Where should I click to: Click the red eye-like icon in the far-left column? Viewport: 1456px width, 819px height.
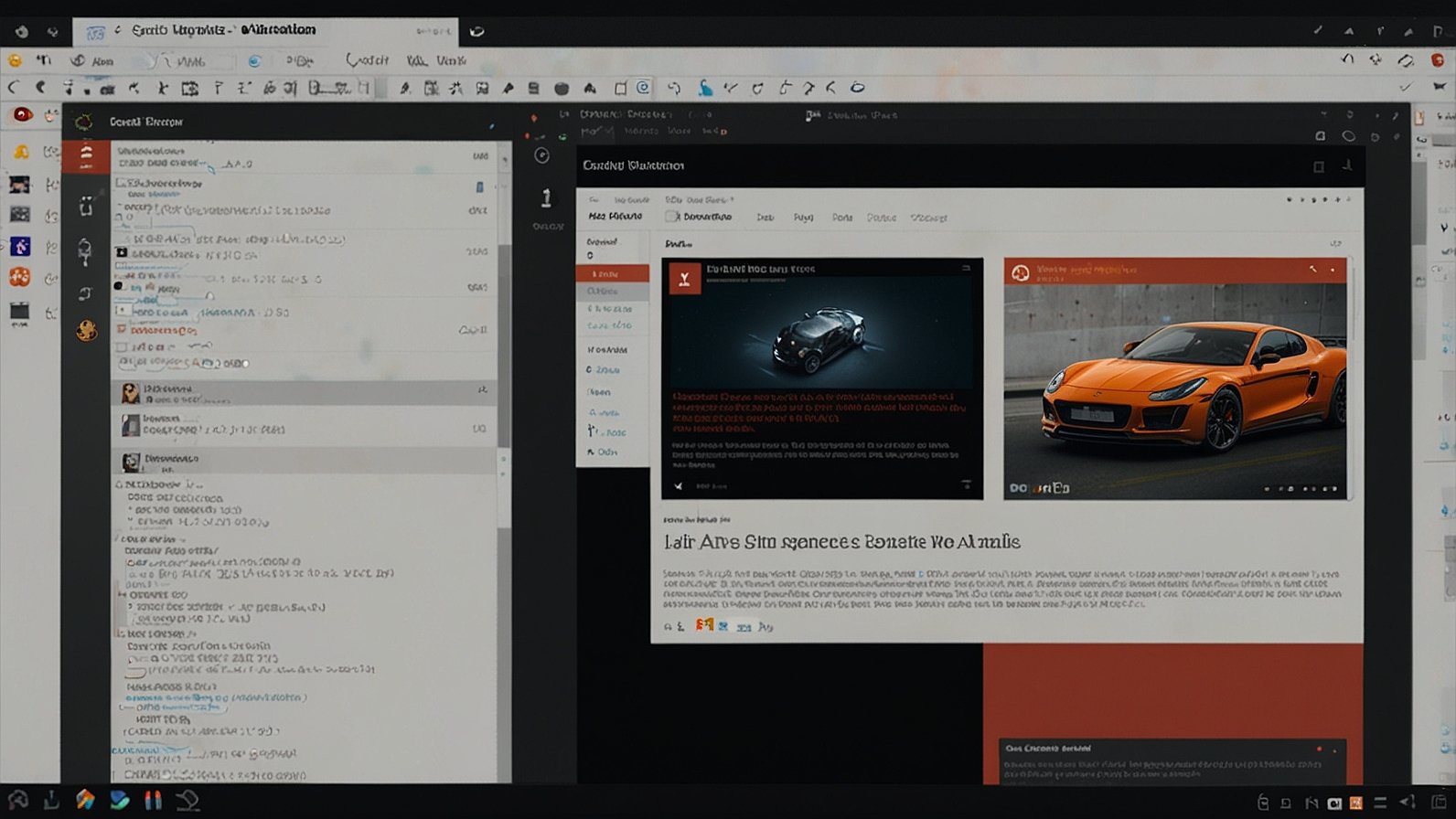[x=22, y=115]
